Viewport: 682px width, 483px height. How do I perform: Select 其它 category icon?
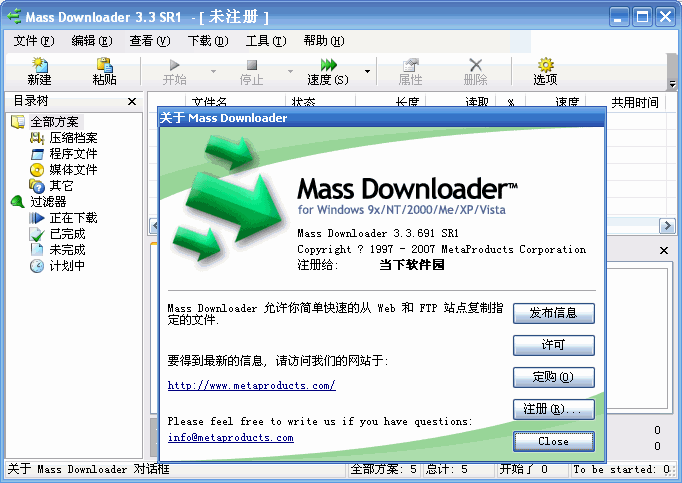point(37,186)
